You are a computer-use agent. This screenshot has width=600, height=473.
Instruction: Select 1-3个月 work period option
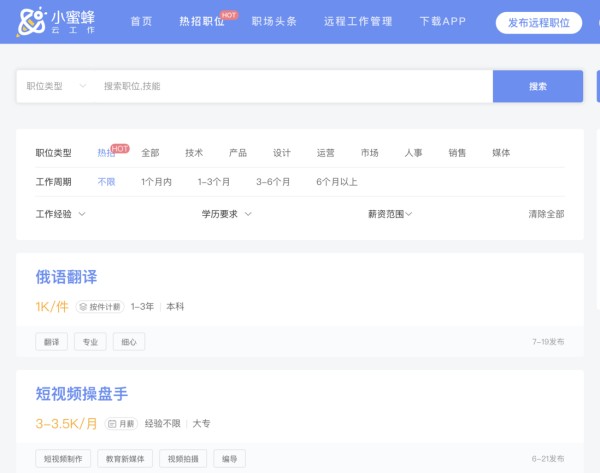coord(214,182)
